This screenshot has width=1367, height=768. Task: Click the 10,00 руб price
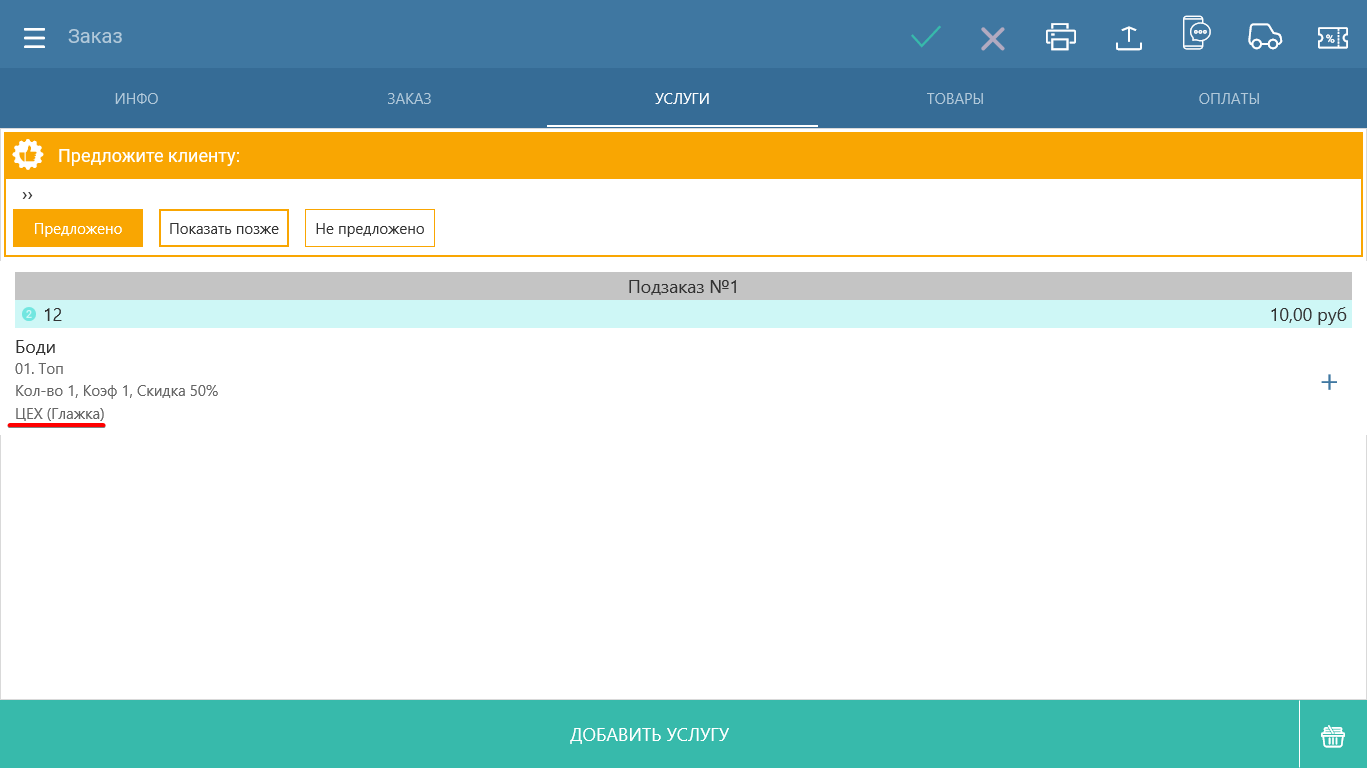pos(1308,315)
